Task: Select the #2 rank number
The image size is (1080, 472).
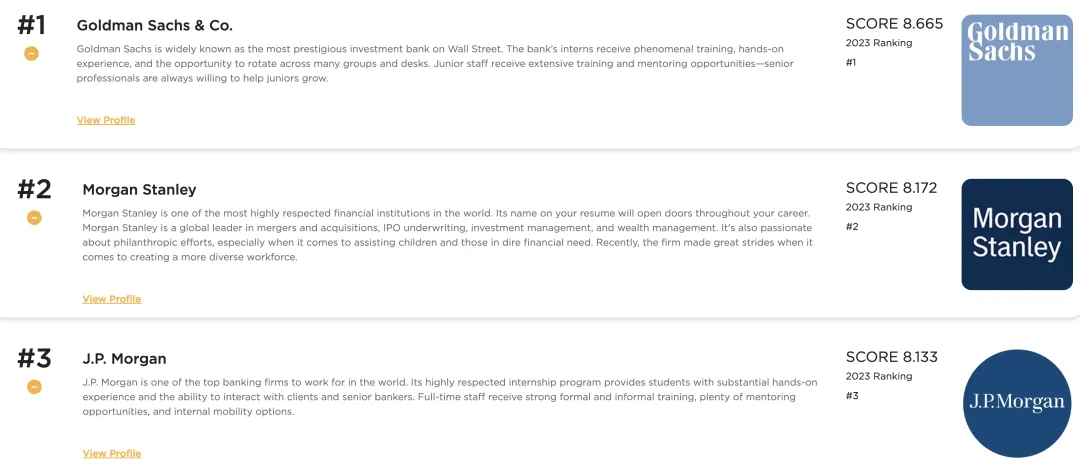Action: point(34,189)
